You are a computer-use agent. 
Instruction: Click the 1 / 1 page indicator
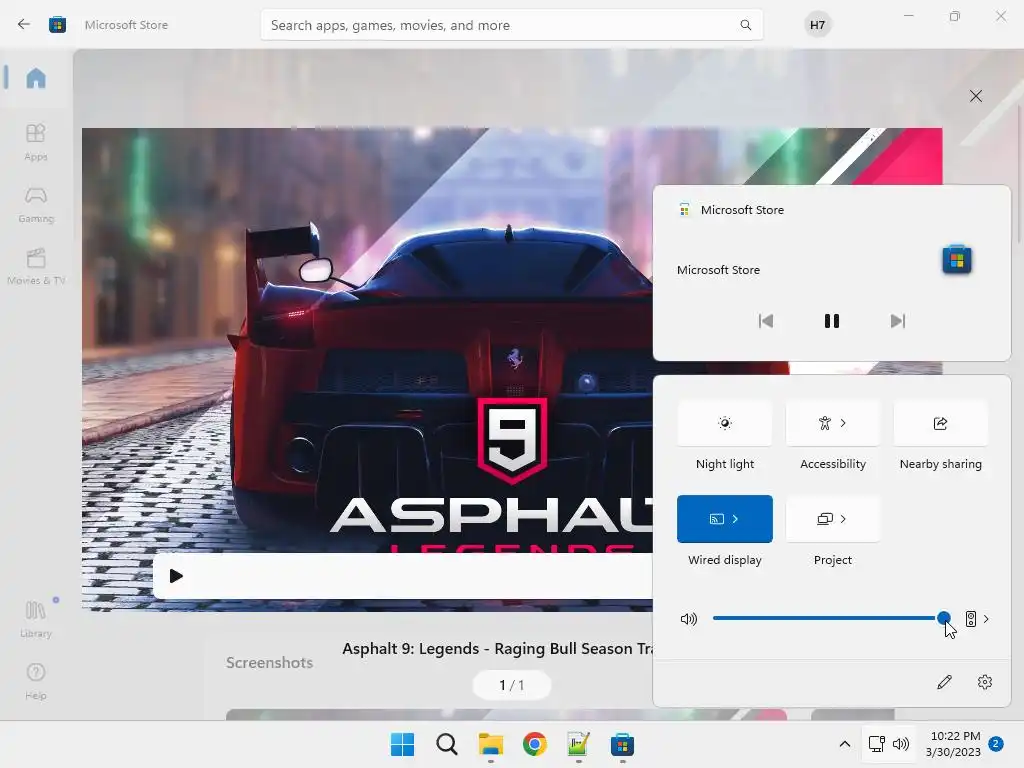click(x=511, y=685)
